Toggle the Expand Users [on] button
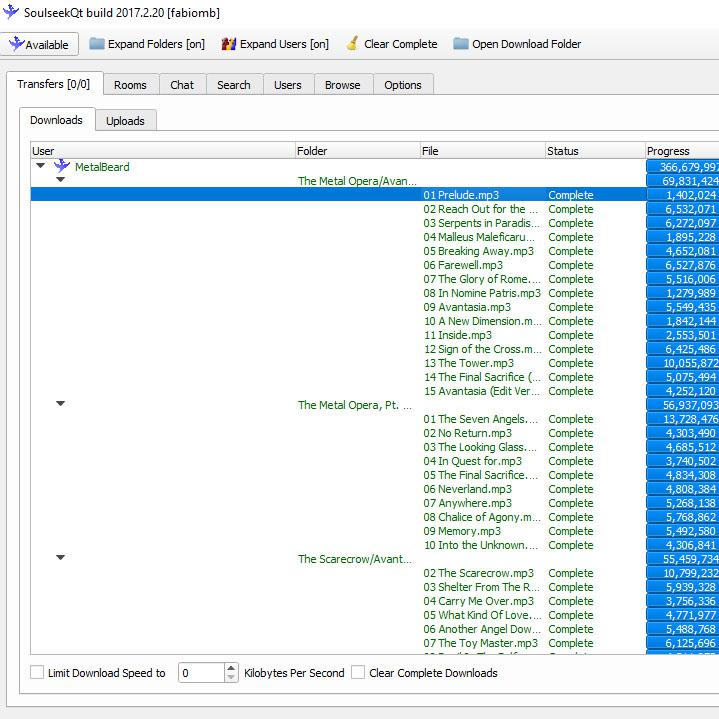 [x=276, y=44]
